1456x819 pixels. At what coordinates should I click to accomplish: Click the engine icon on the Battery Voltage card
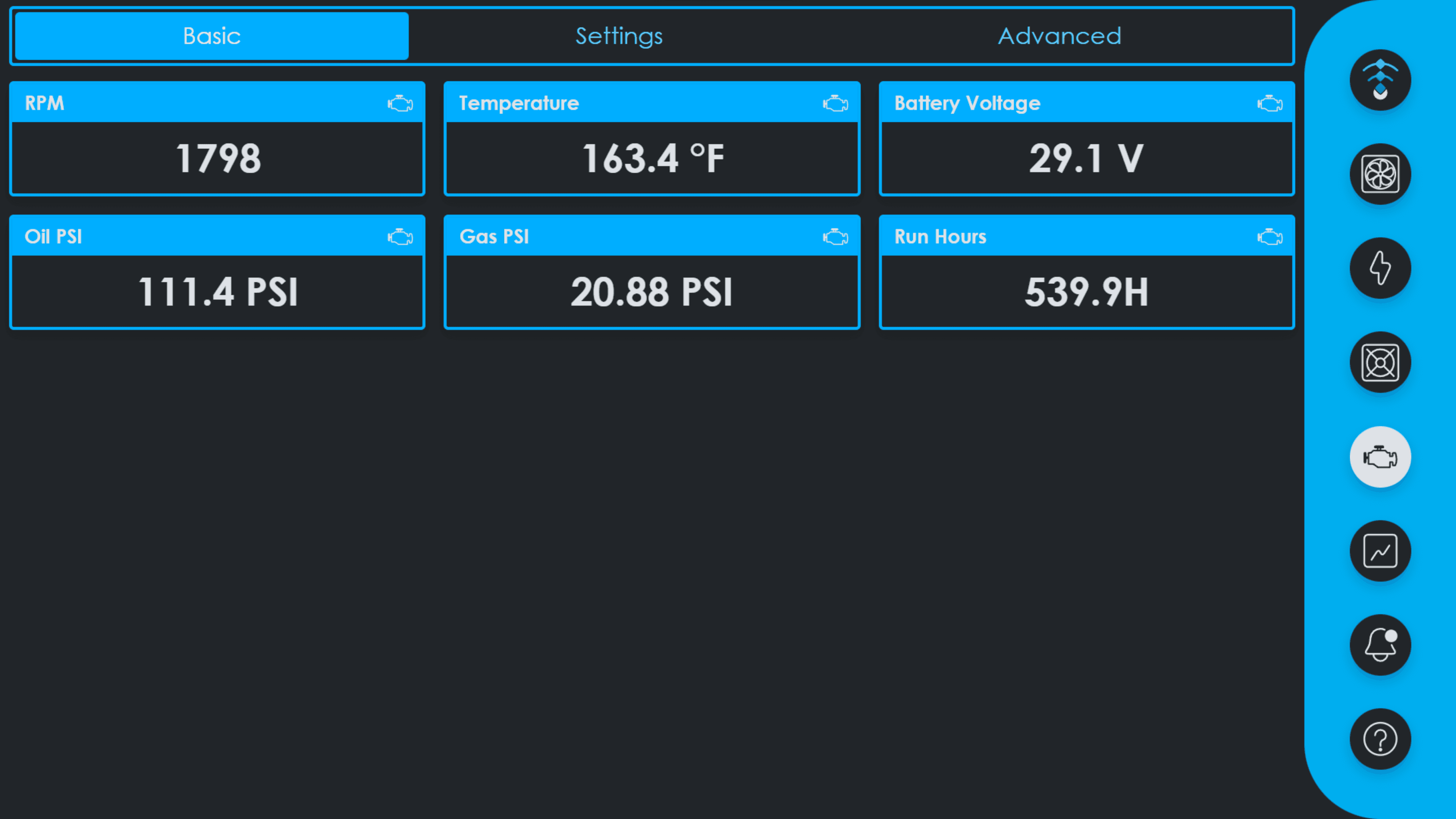[1269, 103]
